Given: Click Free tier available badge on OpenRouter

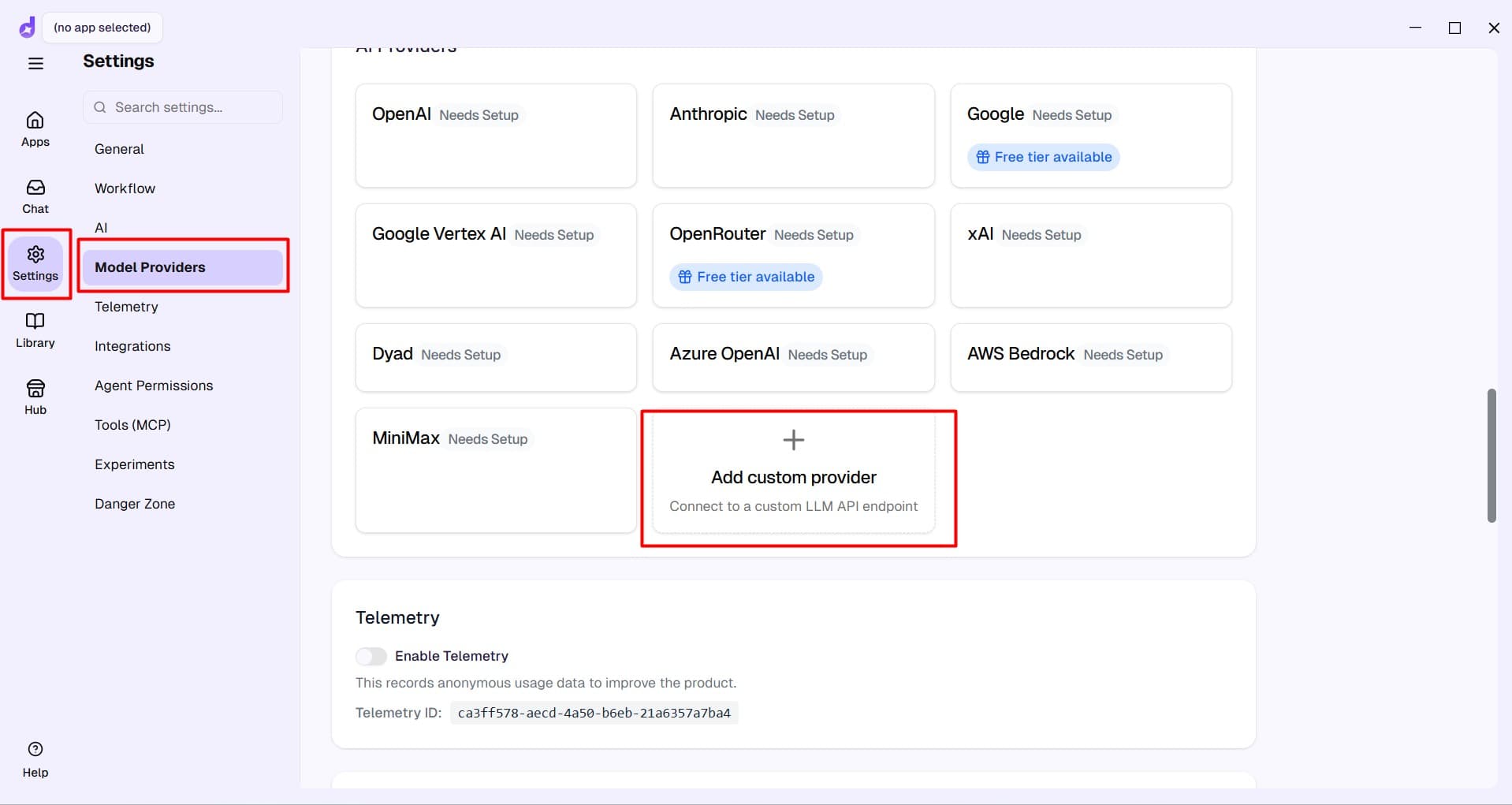Looking at the screenshot, I should point(746,277).
